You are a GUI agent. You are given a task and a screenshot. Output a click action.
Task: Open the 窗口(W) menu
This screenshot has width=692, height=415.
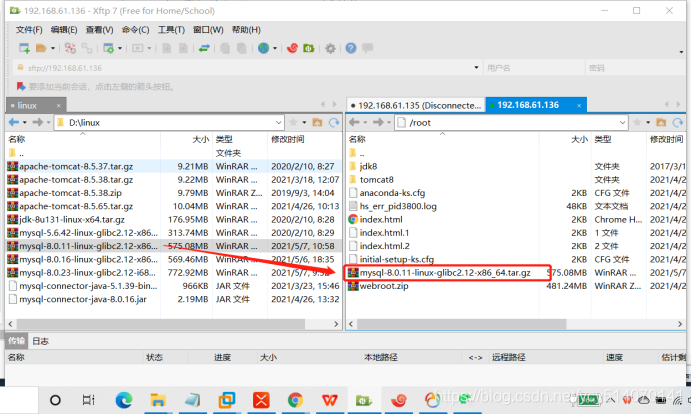coord(208,30)
